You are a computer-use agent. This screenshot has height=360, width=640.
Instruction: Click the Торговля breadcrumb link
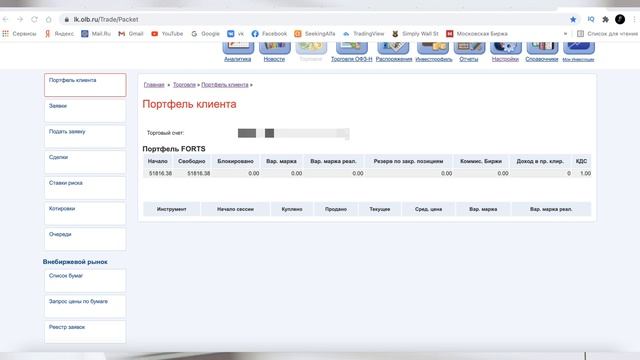pyautogui.click(x=184, y=85)
